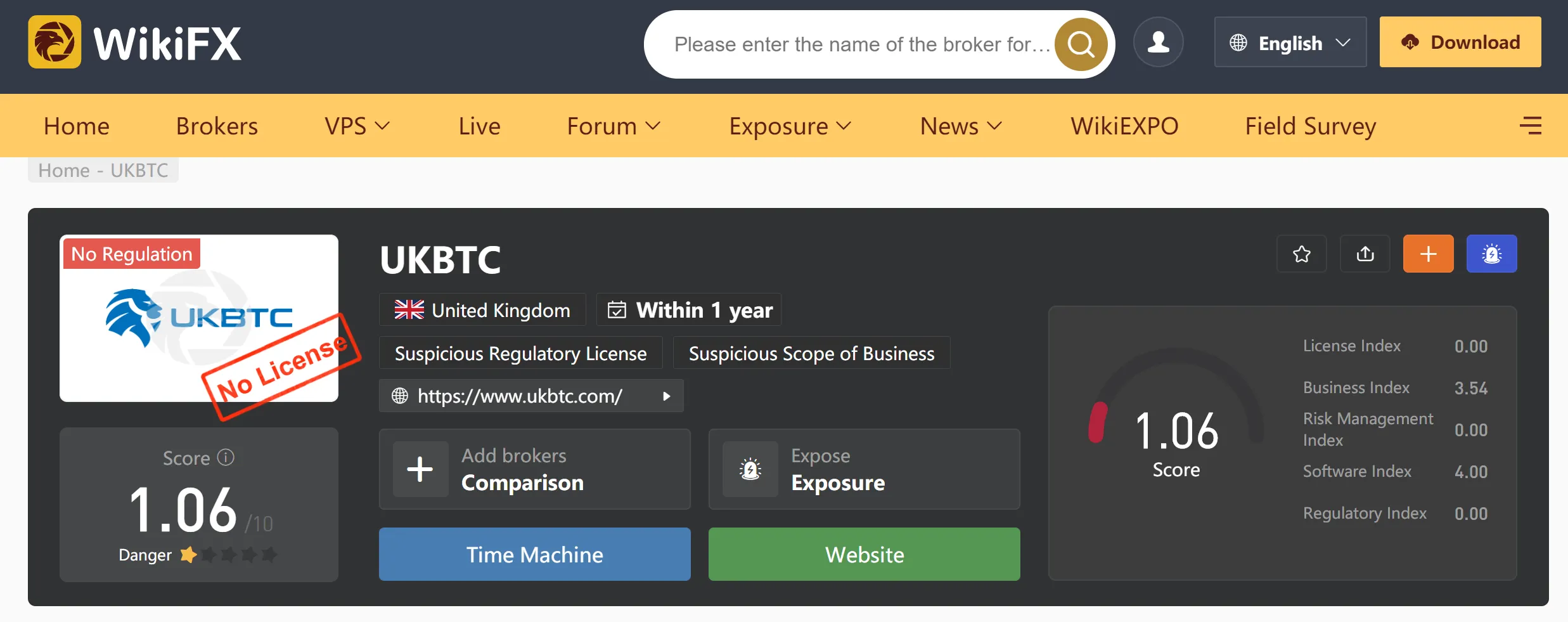Click the globe icon beside the ukbtc URL

tap(400, 396)
